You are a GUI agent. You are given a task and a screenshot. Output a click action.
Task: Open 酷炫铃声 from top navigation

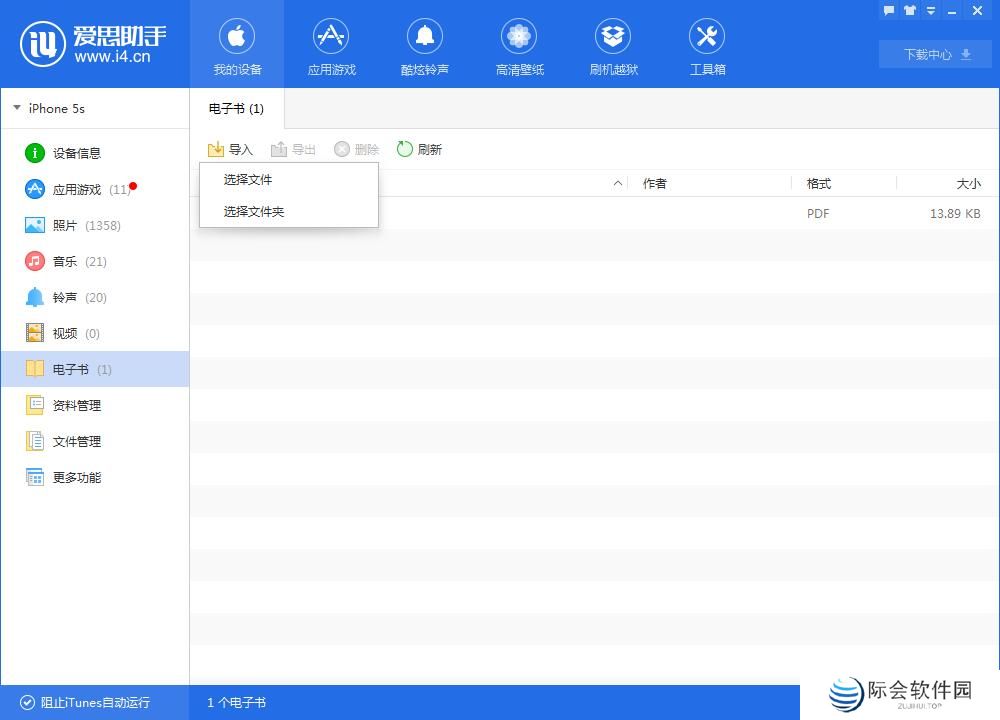coord(425,45)
